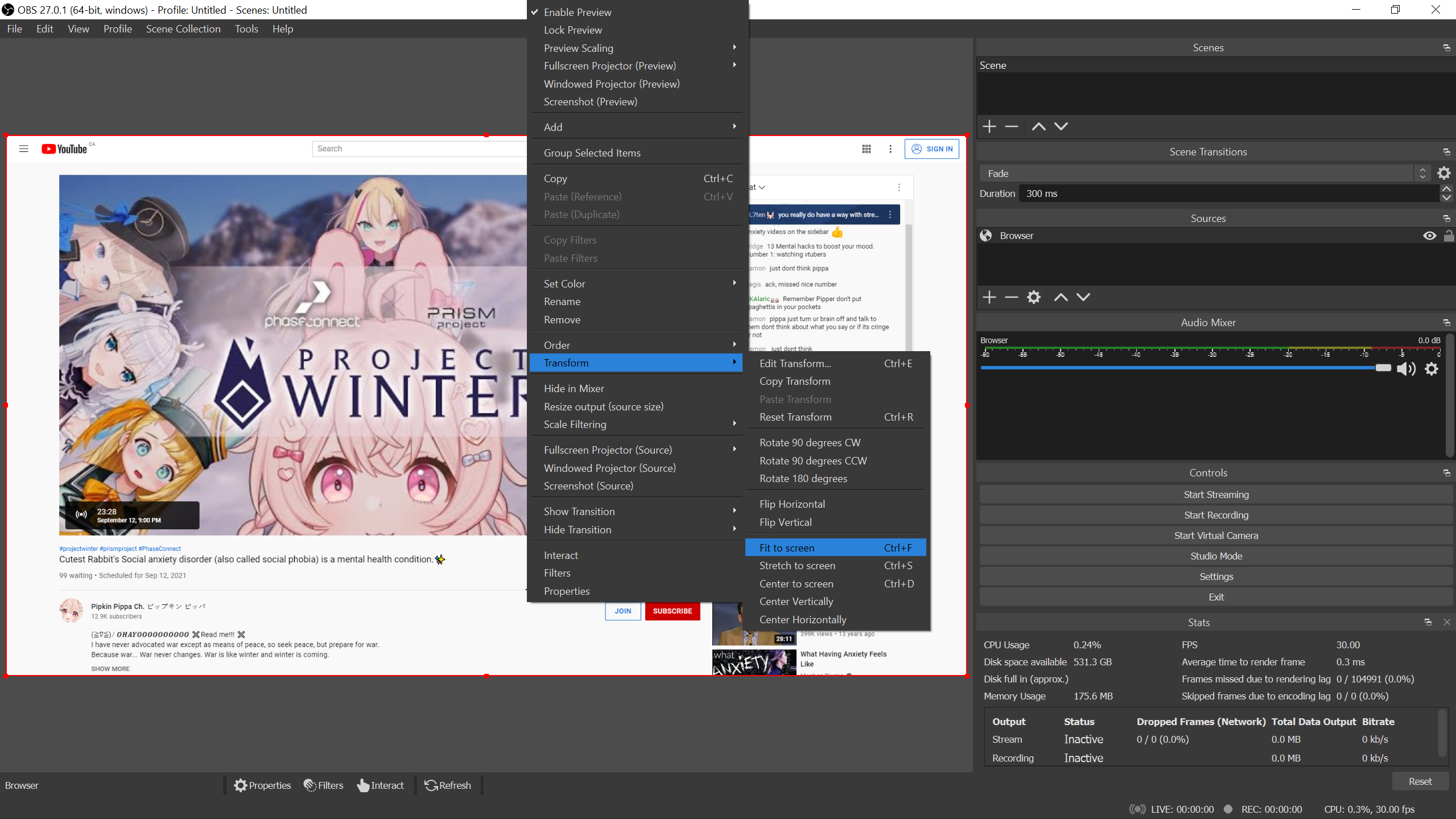Adjust Browser volume slider handle

(x=1383, y=368)
